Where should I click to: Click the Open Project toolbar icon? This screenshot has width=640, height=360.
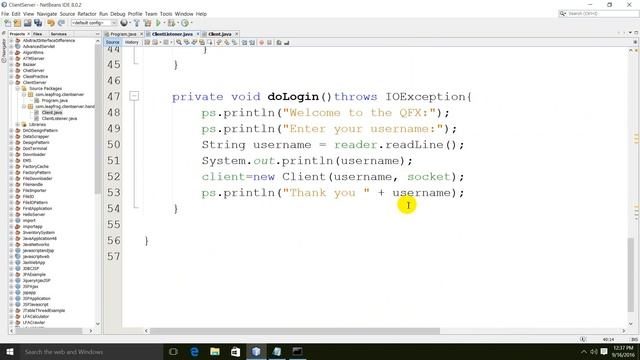27,23
